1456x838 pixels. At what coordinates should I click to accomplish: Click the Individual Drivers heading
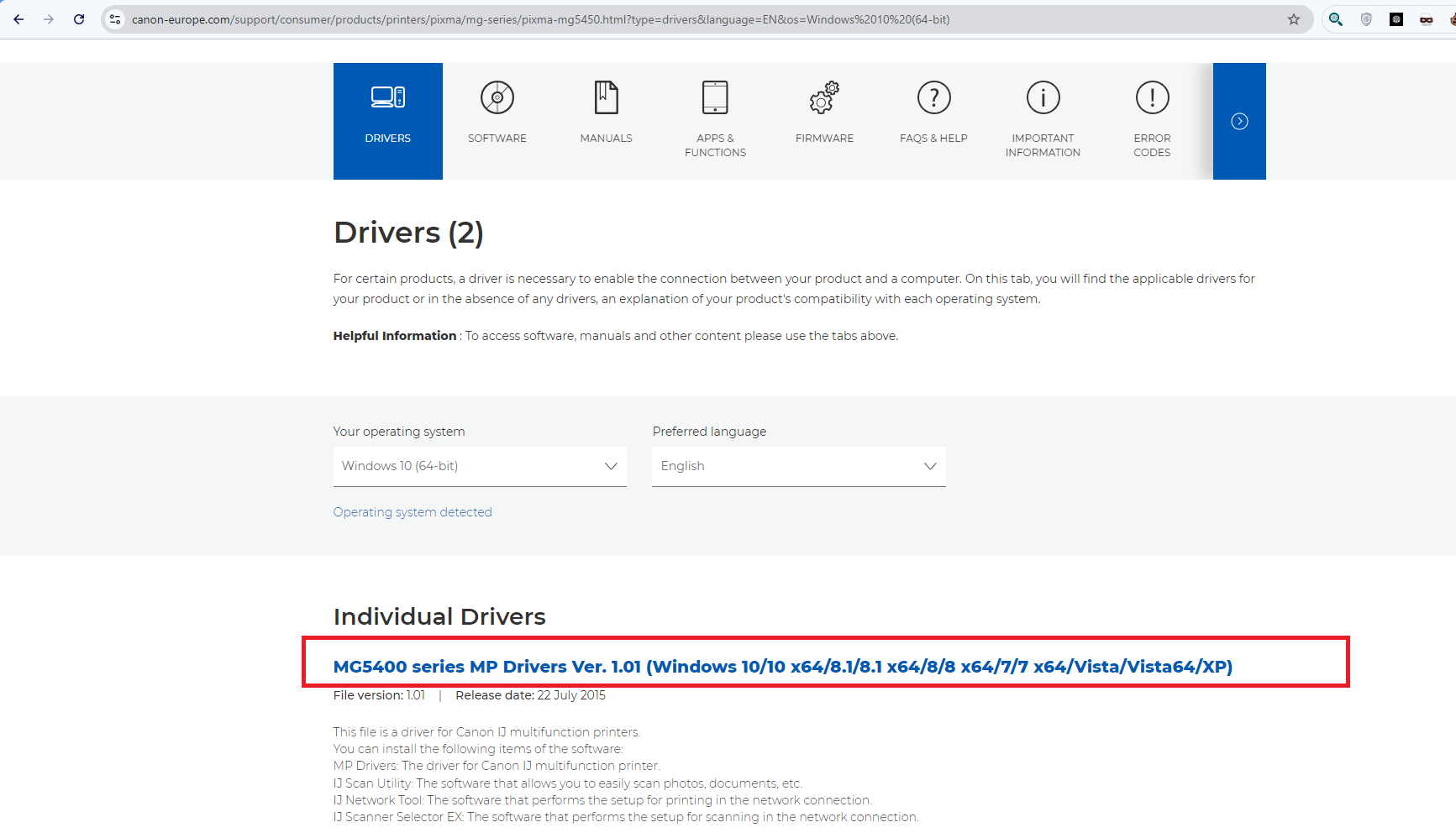click(x=439, y=617)
